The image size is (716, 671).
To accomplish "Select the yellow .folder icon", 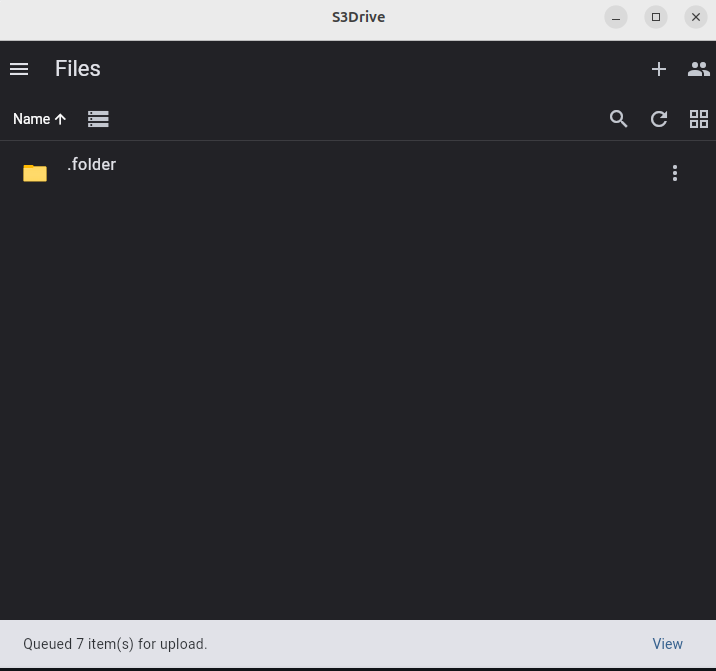I will point(35,173).
